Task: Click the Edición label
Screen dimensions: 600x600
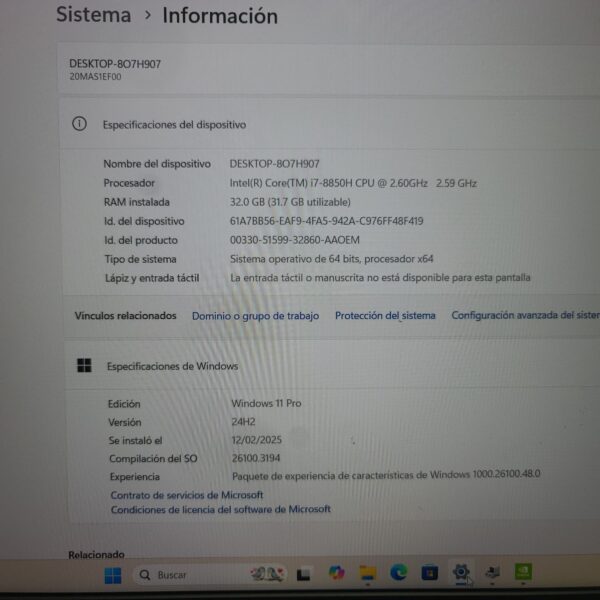Action: 124,404
